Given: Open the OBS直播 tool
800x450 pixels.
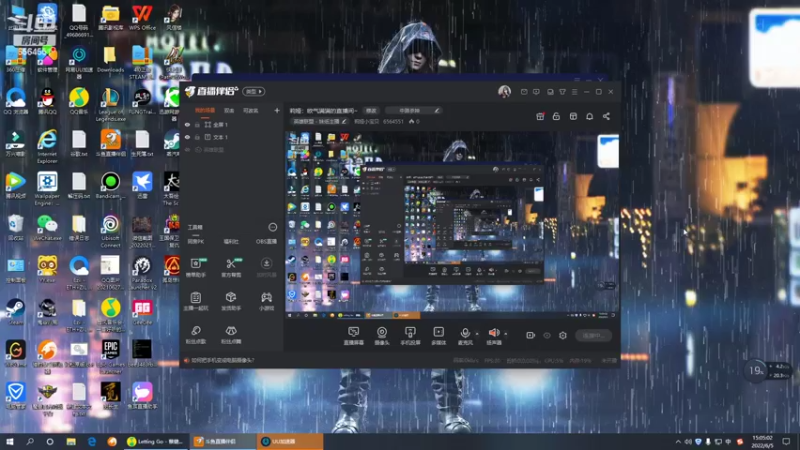Looking at the screenshot, I should tap(266, 241).
